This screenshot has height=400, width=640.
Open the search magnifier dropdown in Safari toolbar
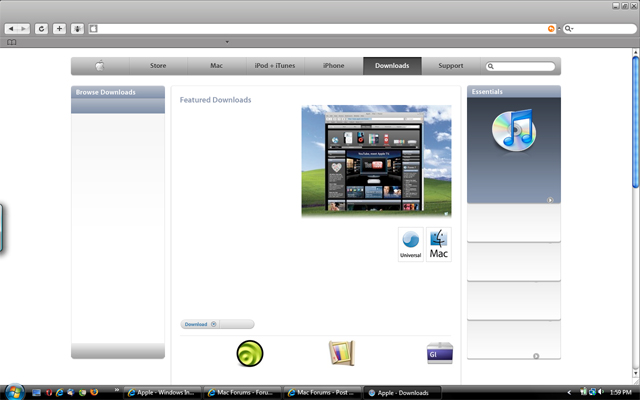tap(569, 29)
